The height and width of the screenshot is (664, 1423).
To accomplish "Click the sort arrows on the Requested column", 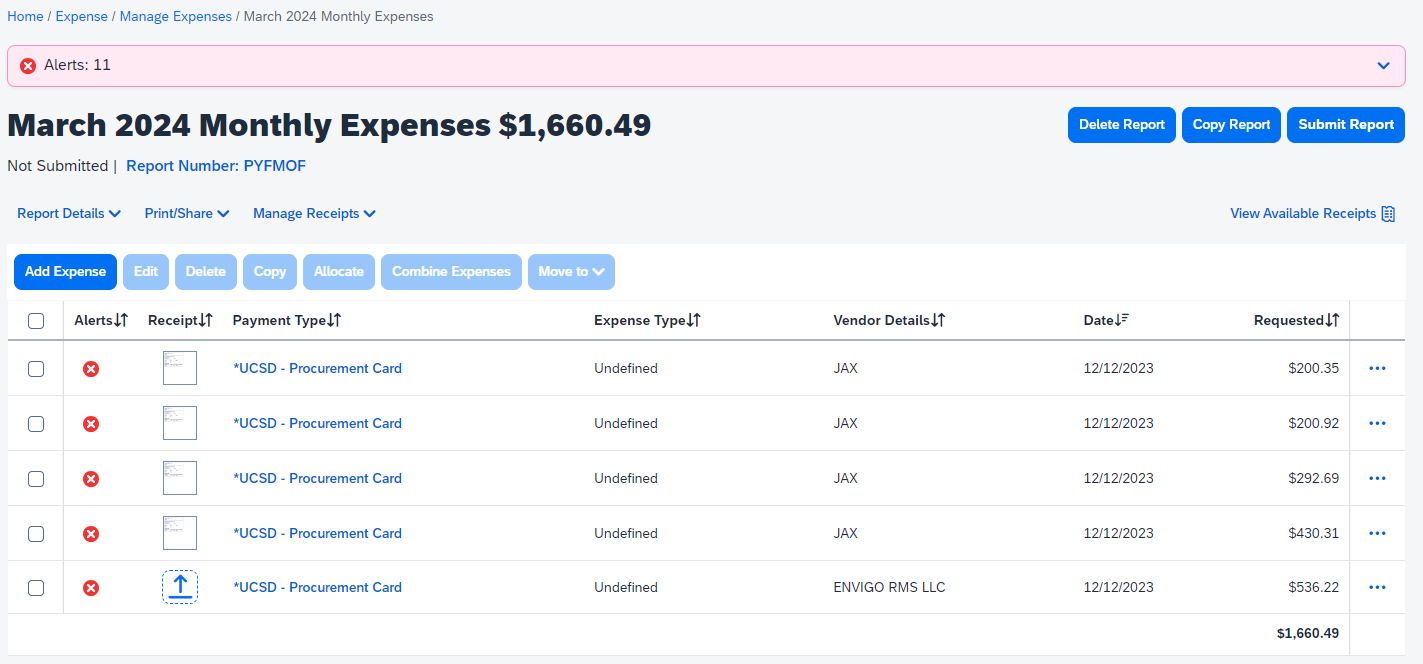I will (1332, 320).
